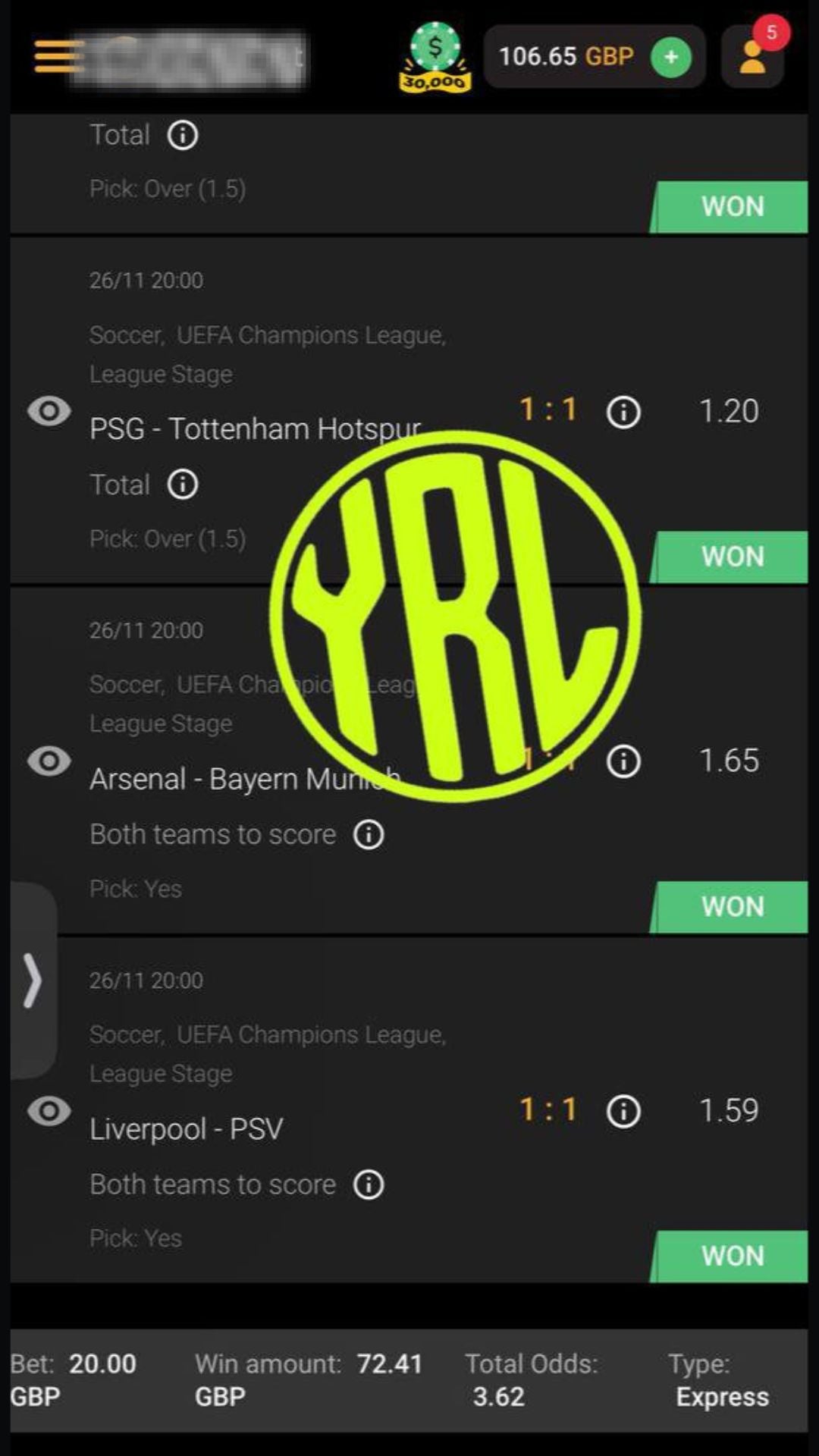The width and height of the screenshot is (819, 1456).
Task: Tap the bet summary bar showing Total Odds
Action: tap(409, 1380)
